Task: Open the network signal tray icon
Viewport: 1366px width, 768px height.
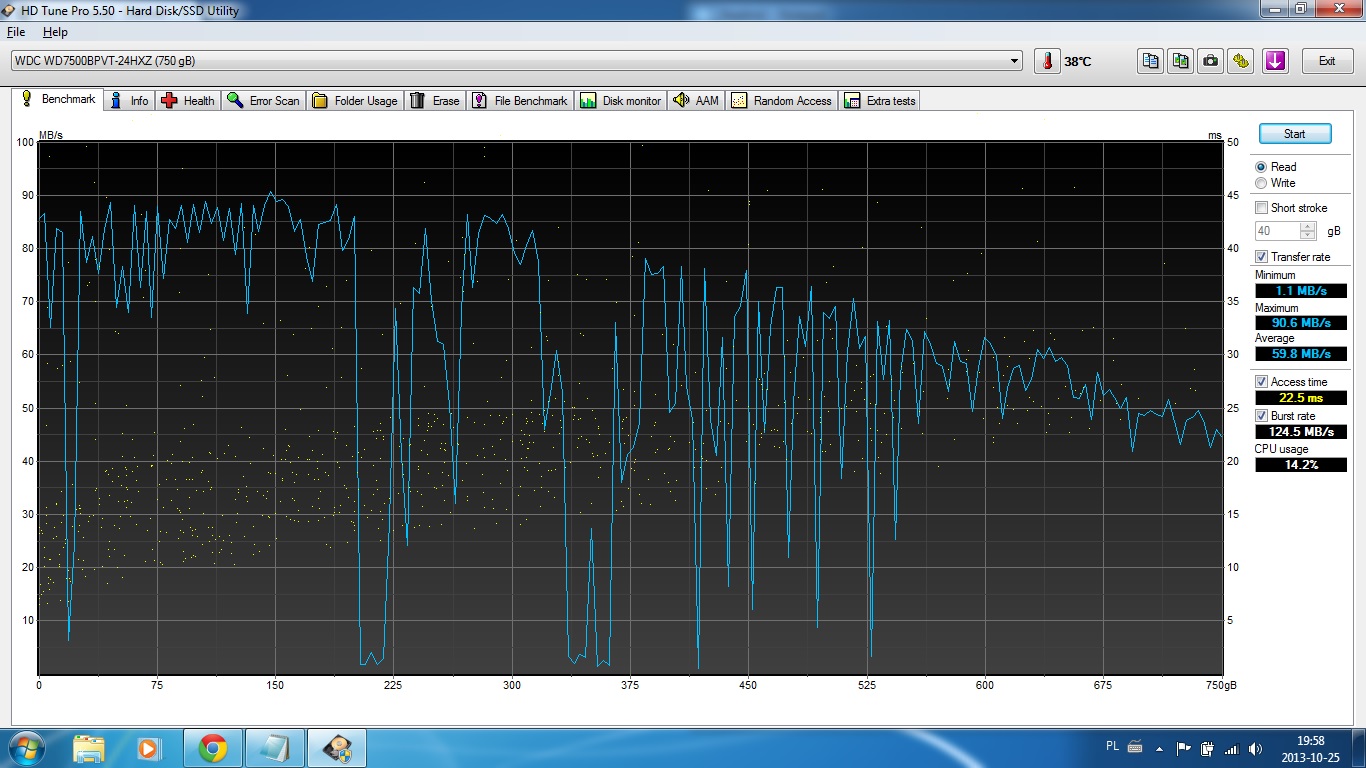Action: [1232, 748]
